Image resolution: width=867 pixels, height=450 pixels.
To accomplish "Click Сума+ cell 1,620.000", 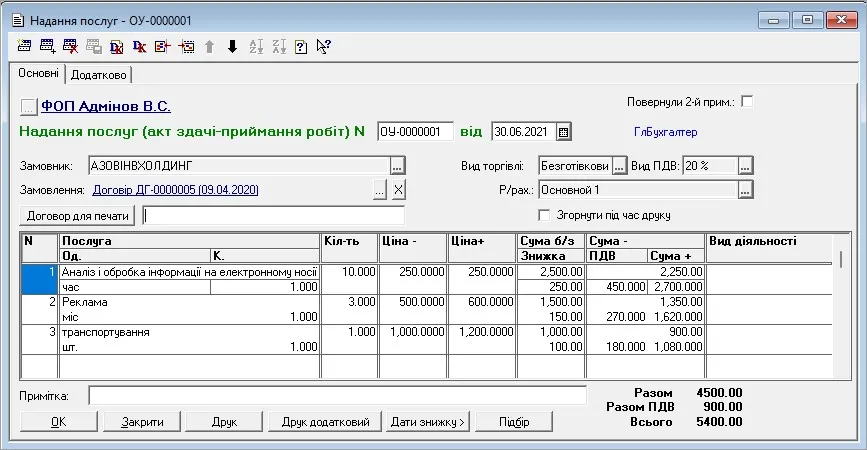I will click(676, 317).
